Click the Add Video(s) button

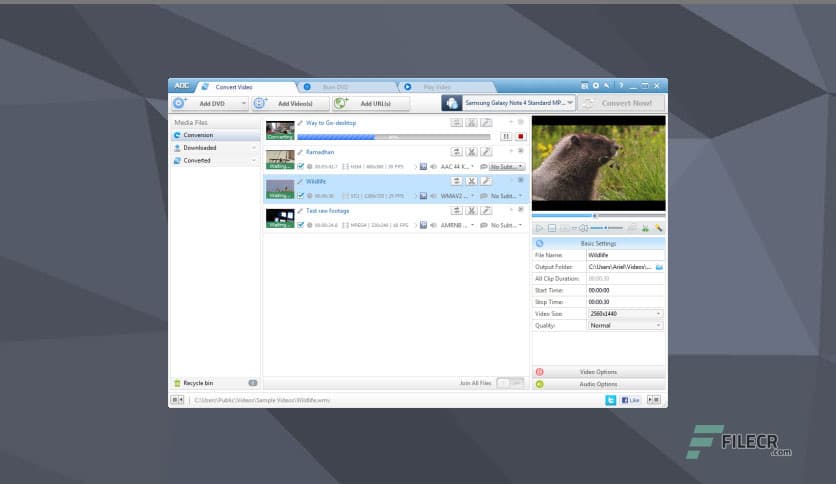[x=290, y=103]
